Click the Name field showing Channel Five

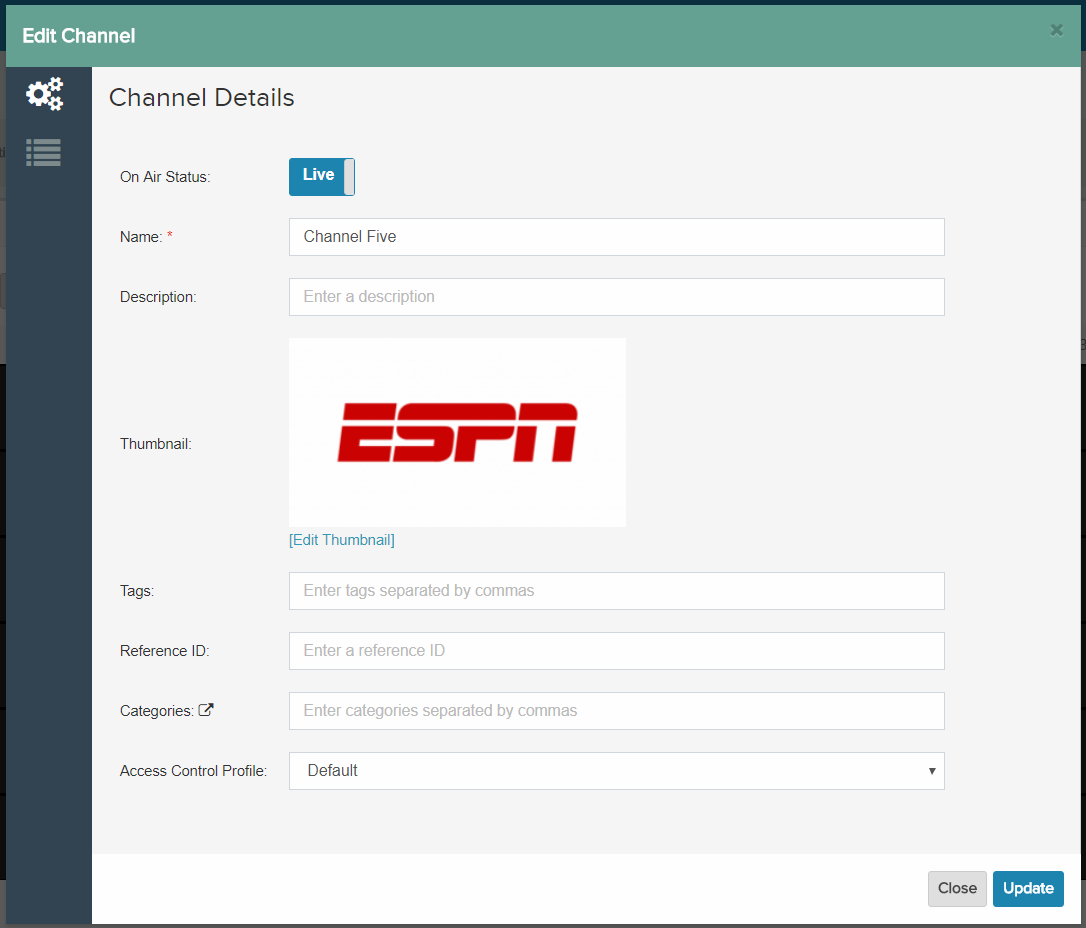(x=616, y=237)
